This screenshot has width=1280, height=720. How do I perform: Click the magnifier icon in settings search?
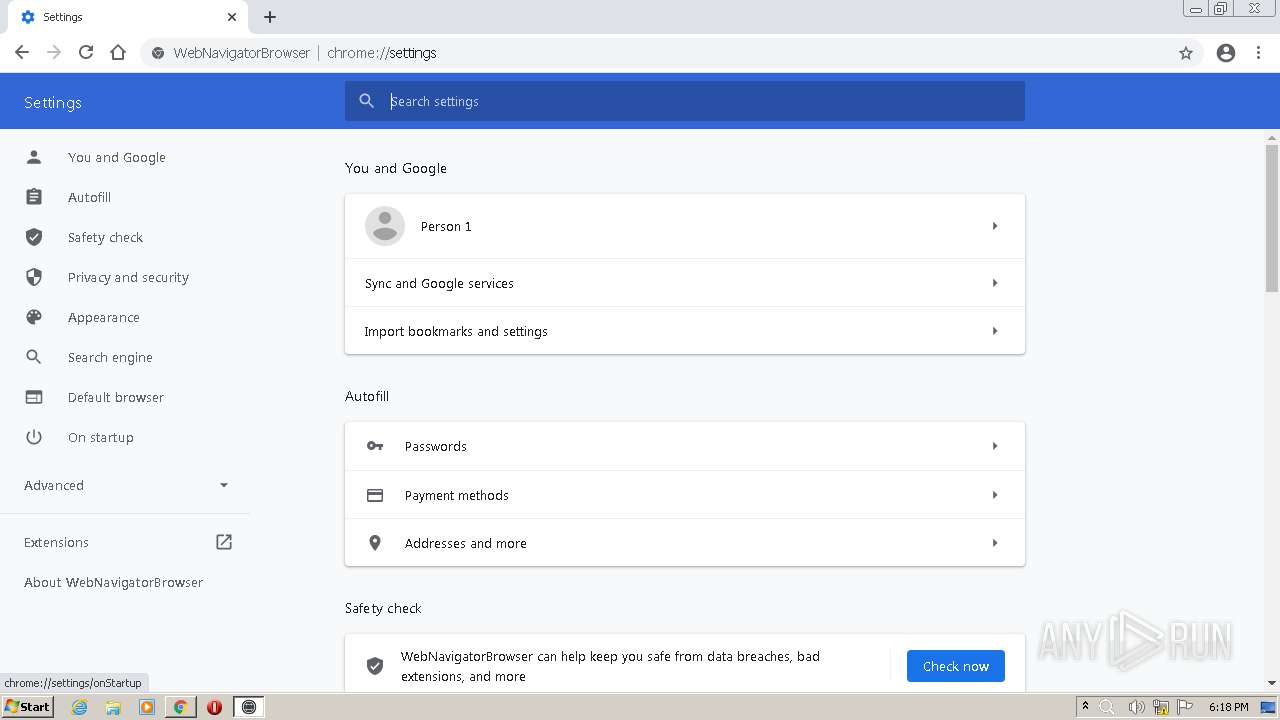[x=367, y=101]
